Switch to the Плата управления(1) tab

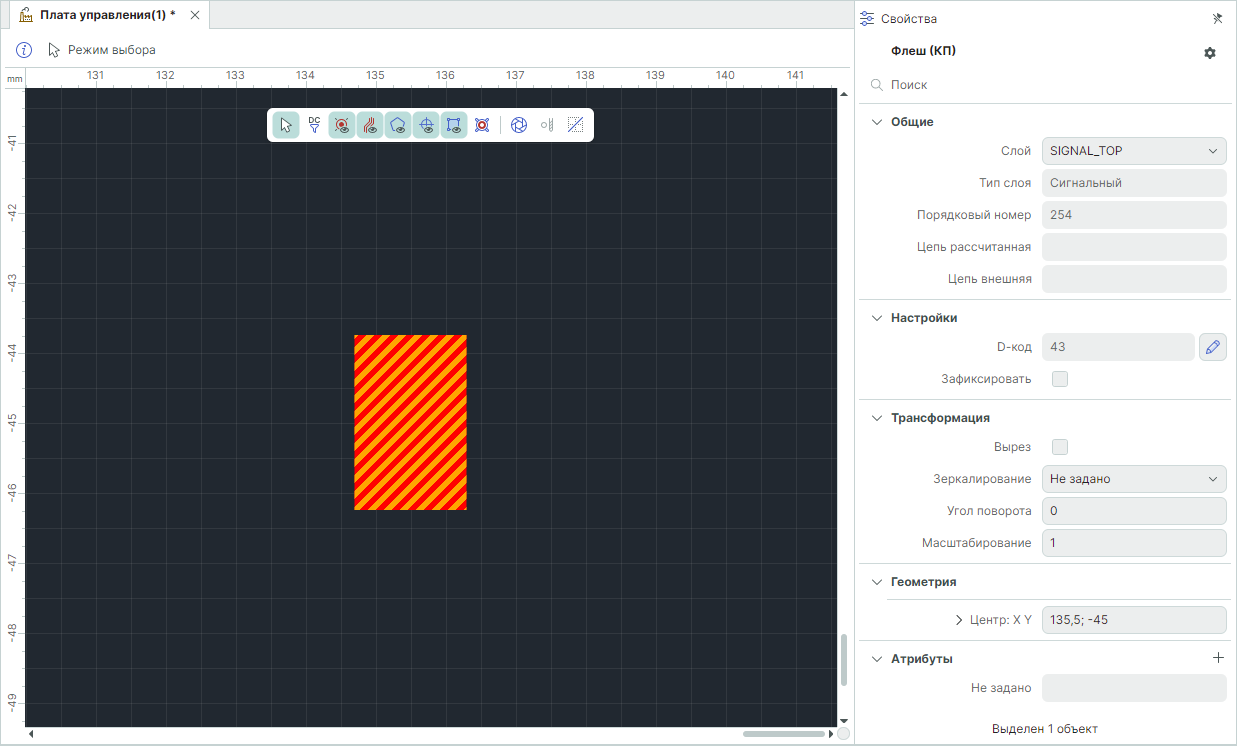[x=106, y=15]
